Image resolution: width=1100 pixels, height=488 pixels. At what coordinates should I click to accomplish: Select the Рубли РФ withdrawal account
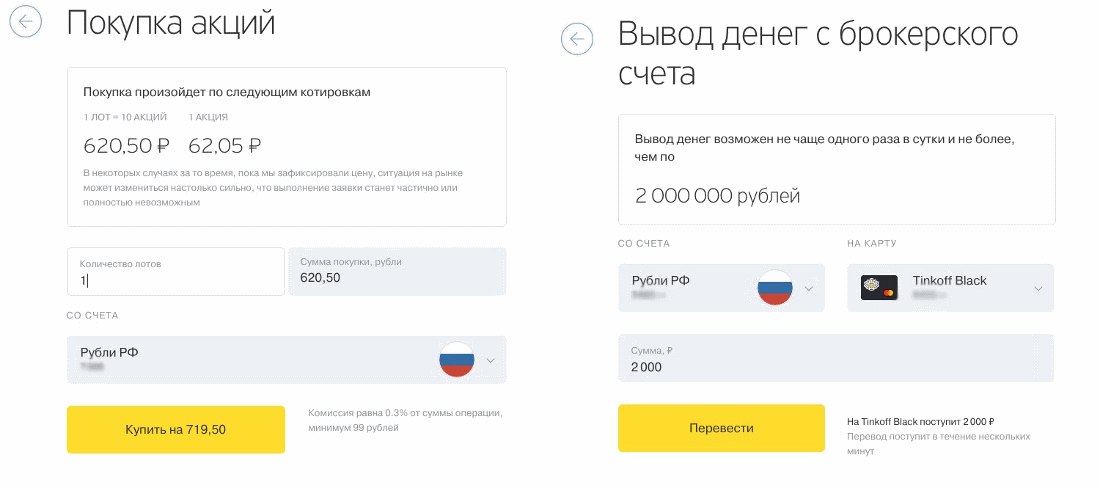tap(721, 287)
